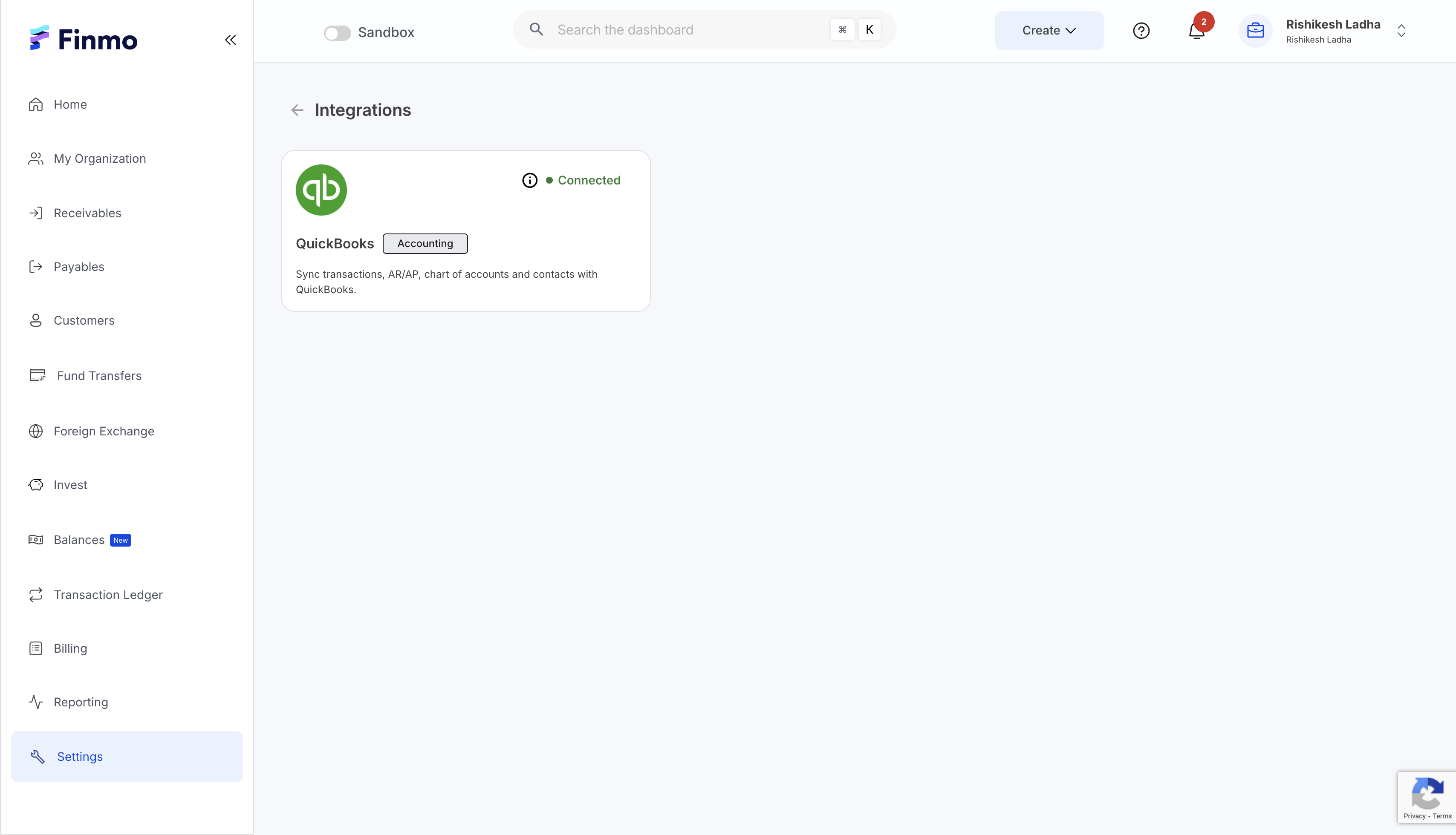This screenshot has width=1456, height=835.
Task: Open the Transaction Ledger page
Action: (108, 595)
